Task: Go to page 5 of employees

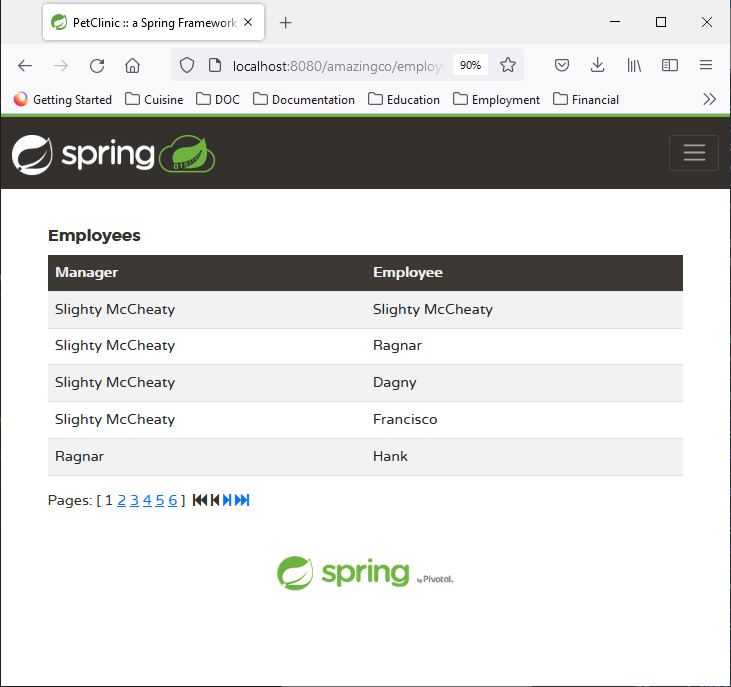Action: 160,500
